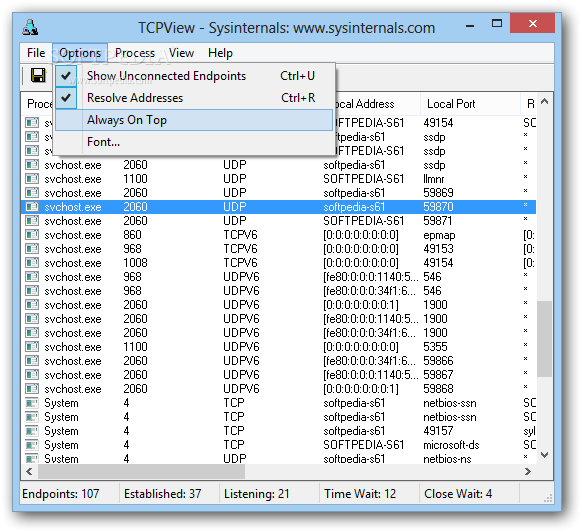Click icon of svchost.exe row with port 59871

point(32,221)
